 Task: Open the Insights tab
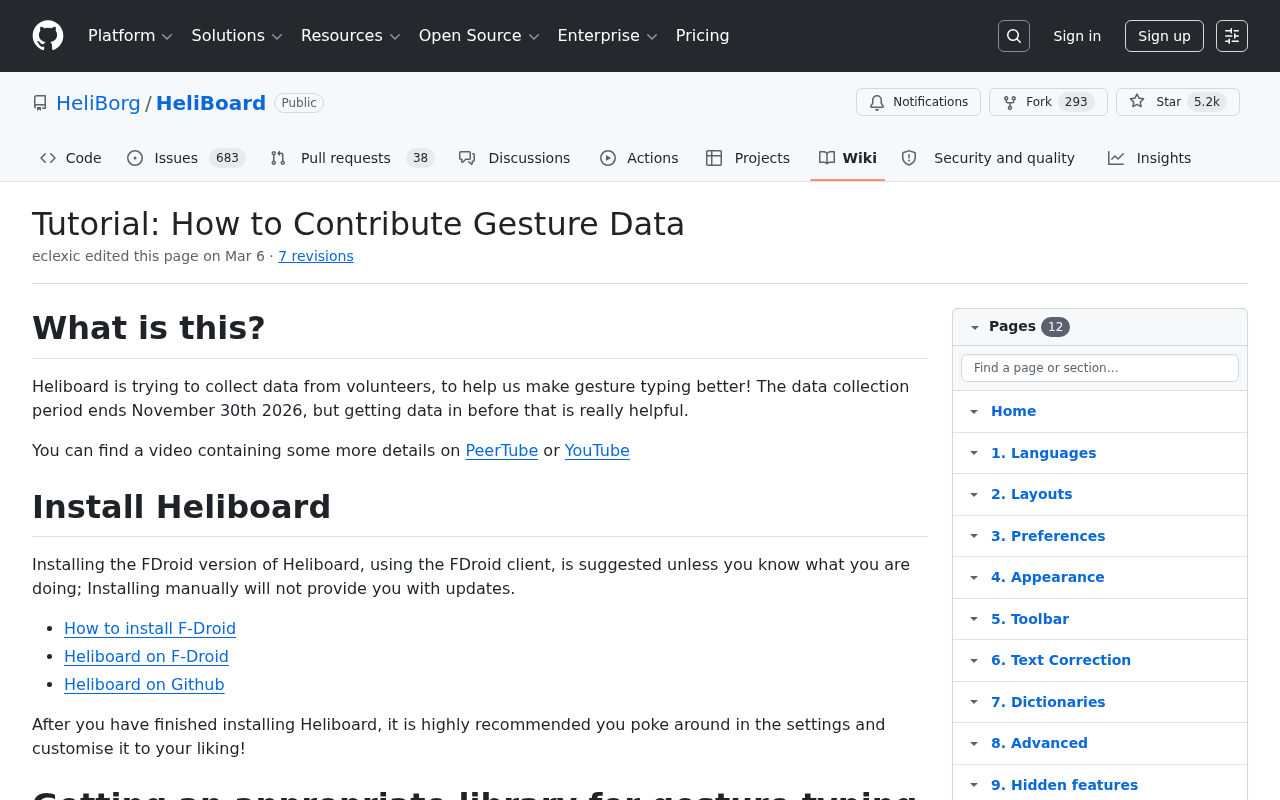pyautogui.click(x=1150, y=158)
